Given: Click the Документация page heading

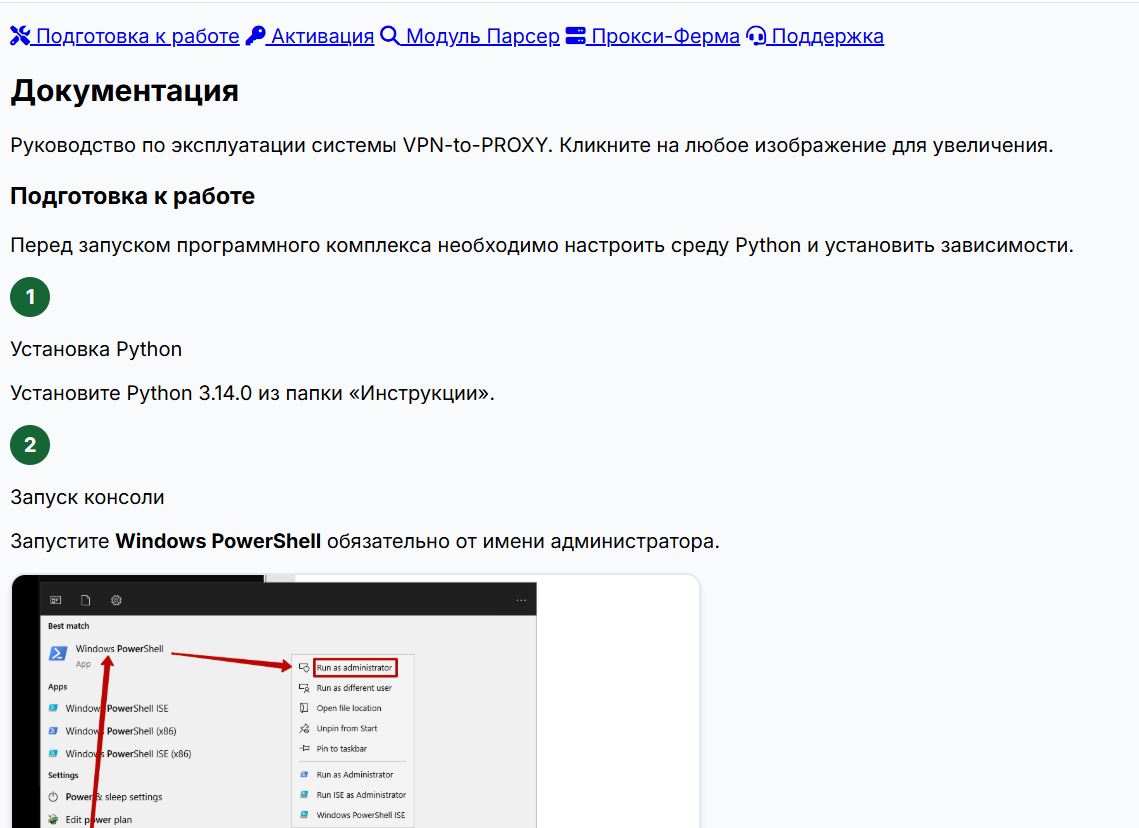Looking at the screenshot, I should pos(124,92).
